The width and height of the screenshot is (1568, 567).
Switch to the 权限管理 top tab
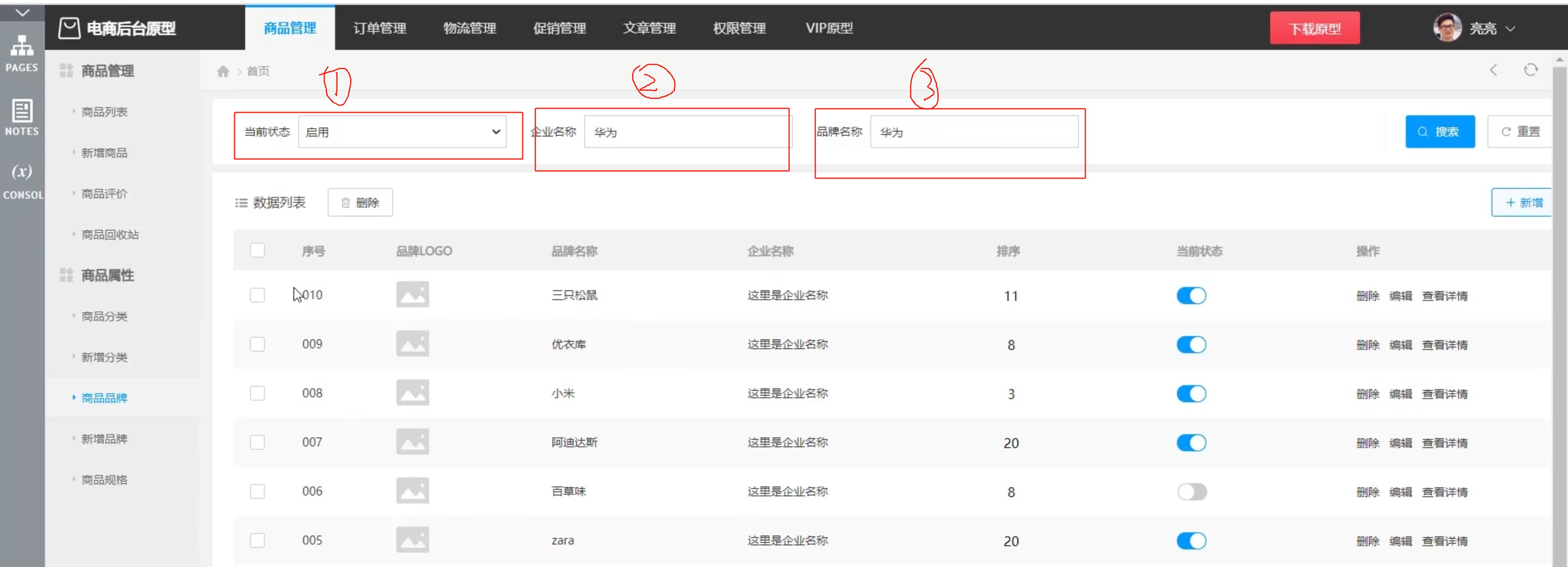(739, 28)
